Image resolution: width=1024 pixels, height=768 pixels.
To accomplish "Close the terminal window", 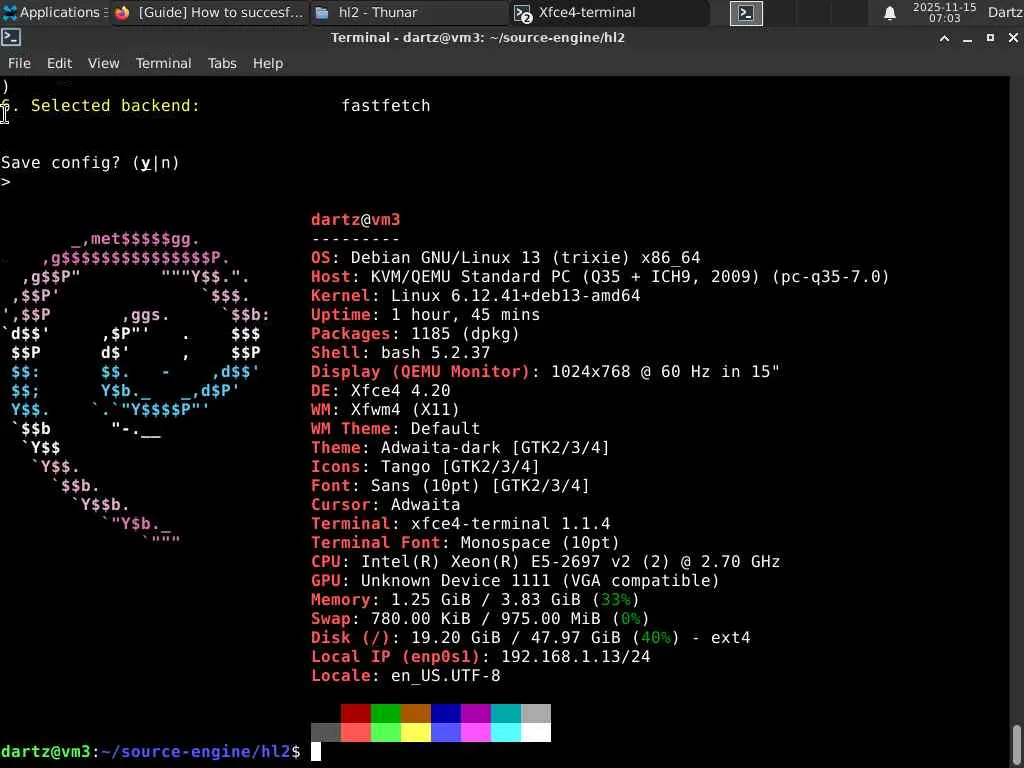I will pyautogui.click(x=1014, y=39).
